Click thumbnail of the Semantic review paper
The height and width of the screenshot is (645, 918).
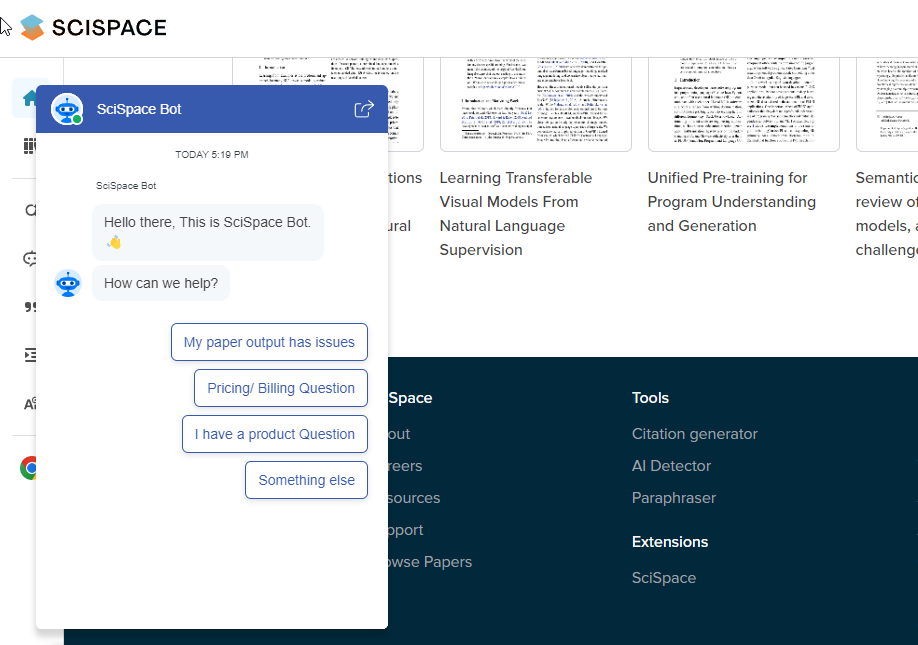887,104
